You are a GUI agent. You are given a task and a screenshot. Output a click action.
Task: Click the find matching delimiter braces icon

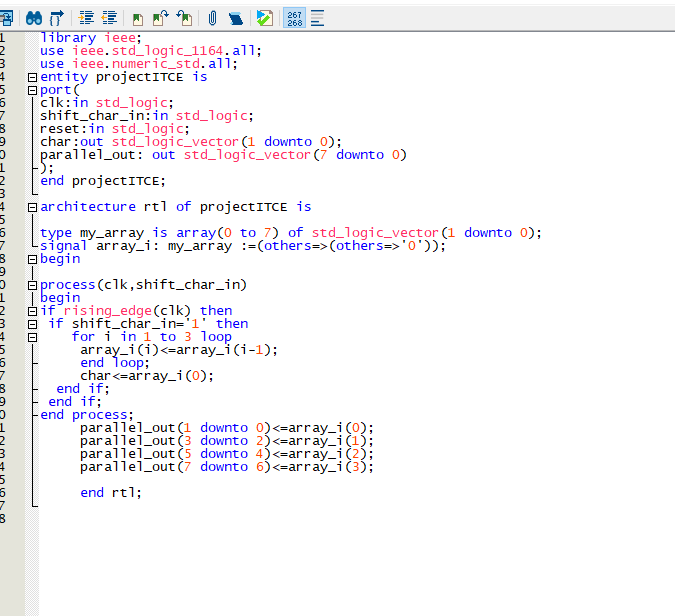coord(56,18)
